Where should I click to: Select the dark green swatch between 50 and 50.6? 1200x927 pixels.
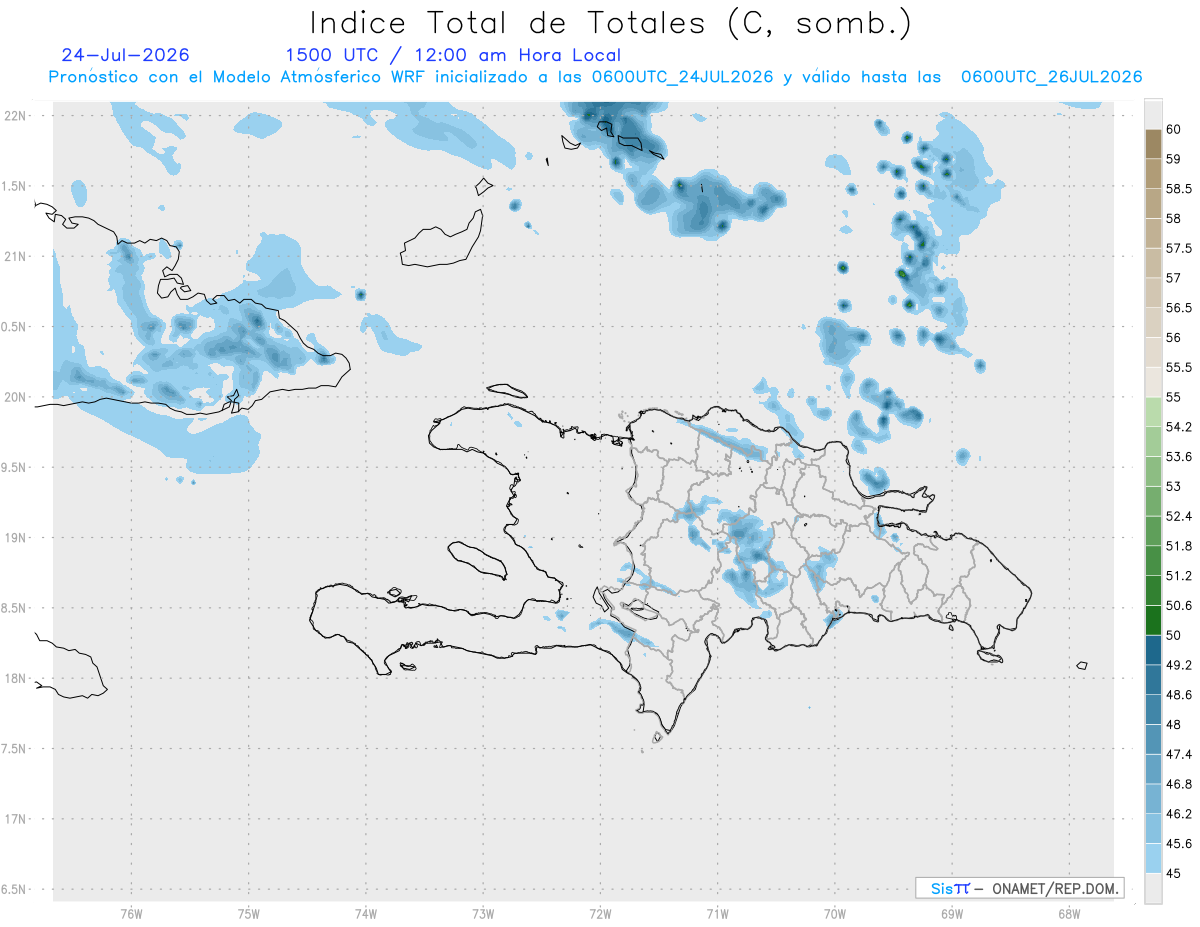[x=1153, y=620]
